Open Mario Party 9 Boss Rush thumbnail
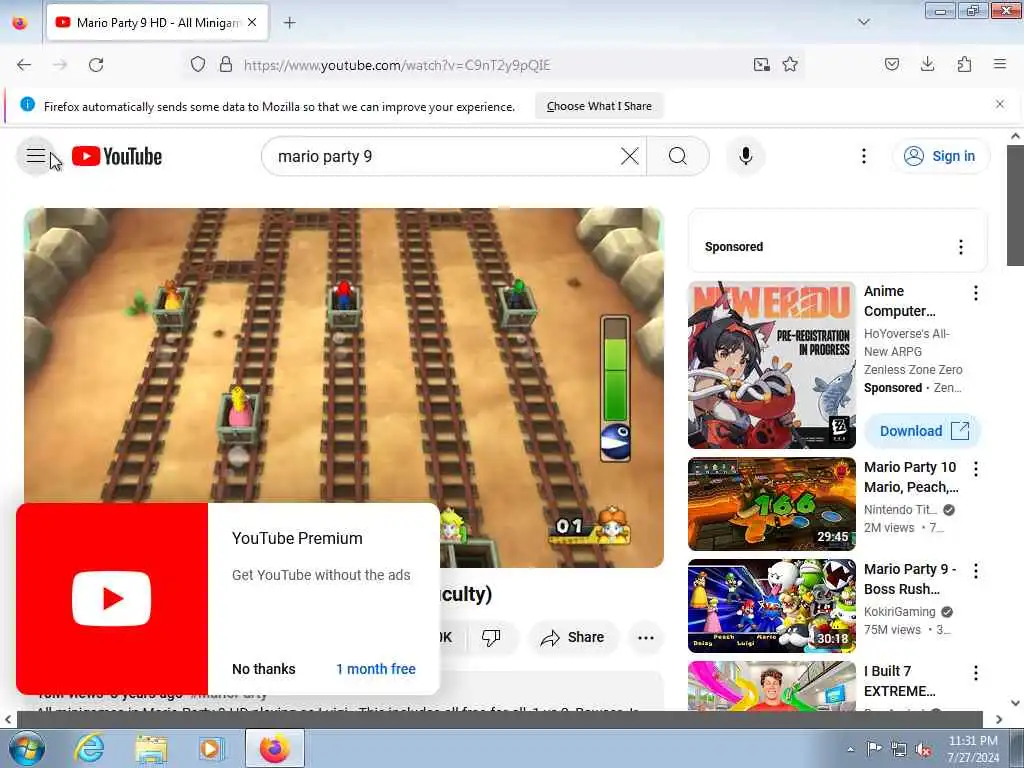Viewport: 1024px width, 768px height. tap(771, 606)
